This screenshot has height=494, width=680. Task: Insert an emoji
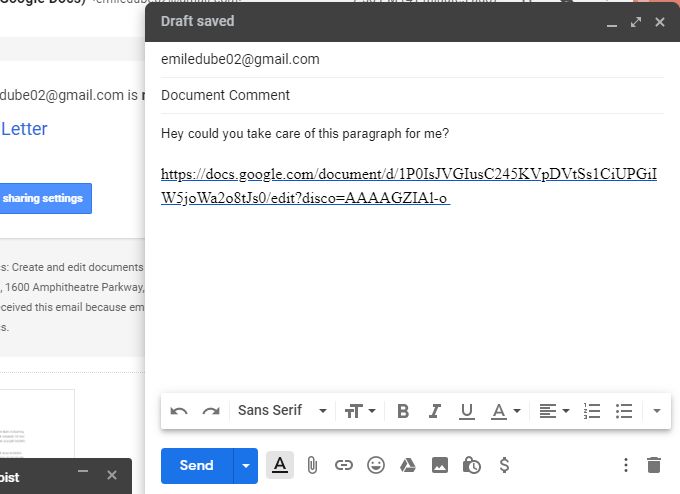pos(376,465)
